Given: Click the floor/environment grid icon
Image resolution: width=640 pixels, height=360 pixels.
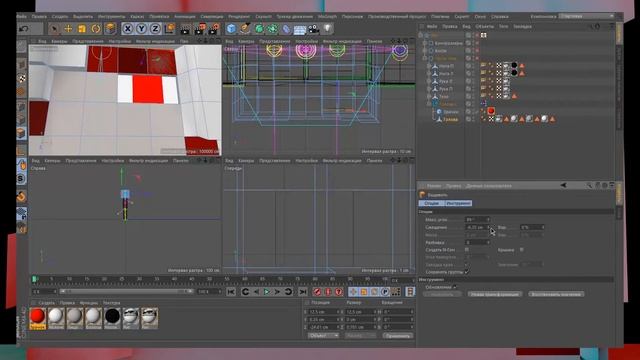Looking at the screenshot, I should tap(300, 29).
